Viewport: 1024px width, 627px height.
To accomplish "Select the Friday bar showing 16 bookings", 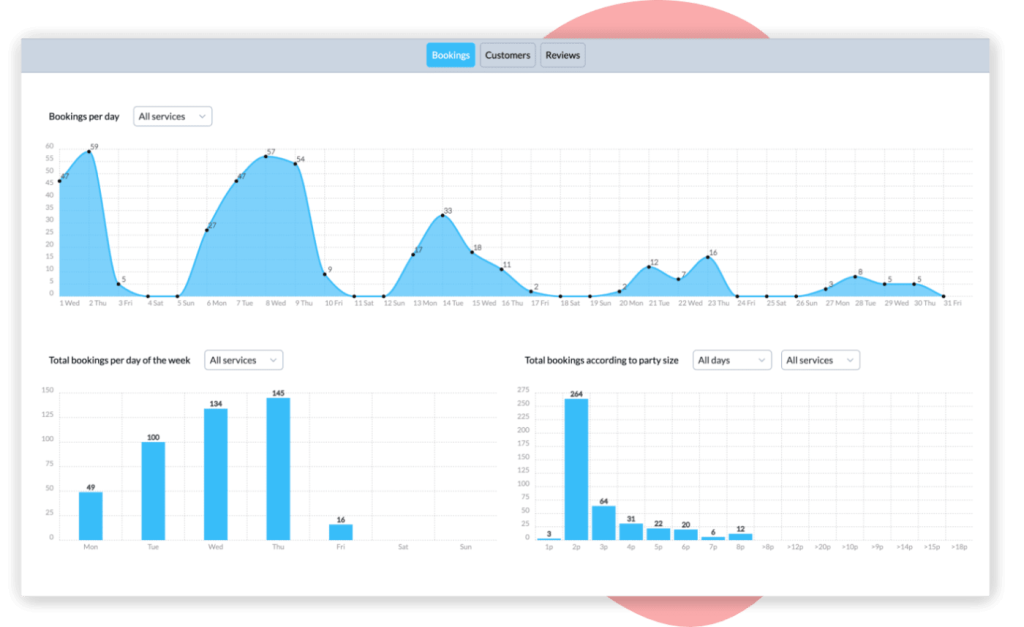I will [340, 532].
